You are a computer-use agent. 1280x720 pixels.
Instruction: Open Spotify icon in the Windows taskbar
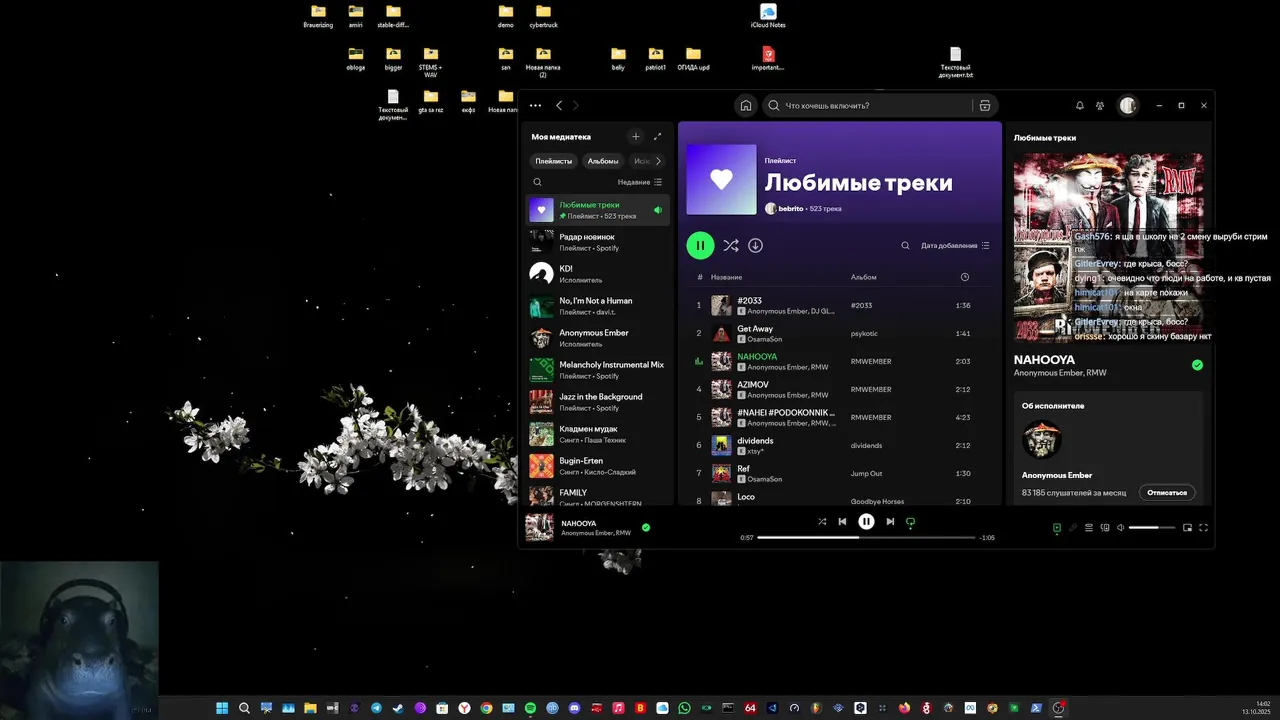click(530, 708)
